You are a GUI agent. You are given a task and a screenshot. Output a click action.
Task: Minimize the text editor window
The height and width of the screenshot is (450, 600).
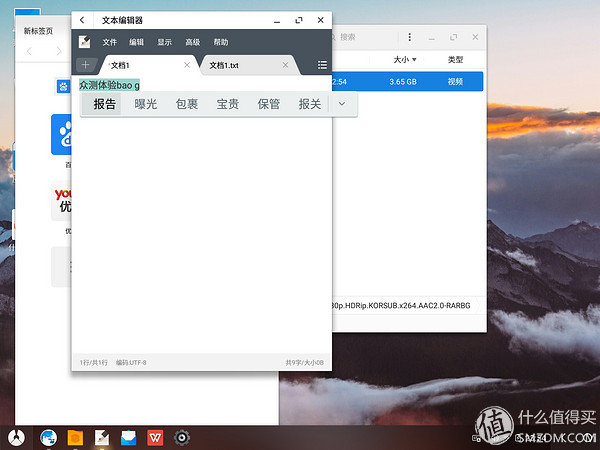(x=277, y=21)
